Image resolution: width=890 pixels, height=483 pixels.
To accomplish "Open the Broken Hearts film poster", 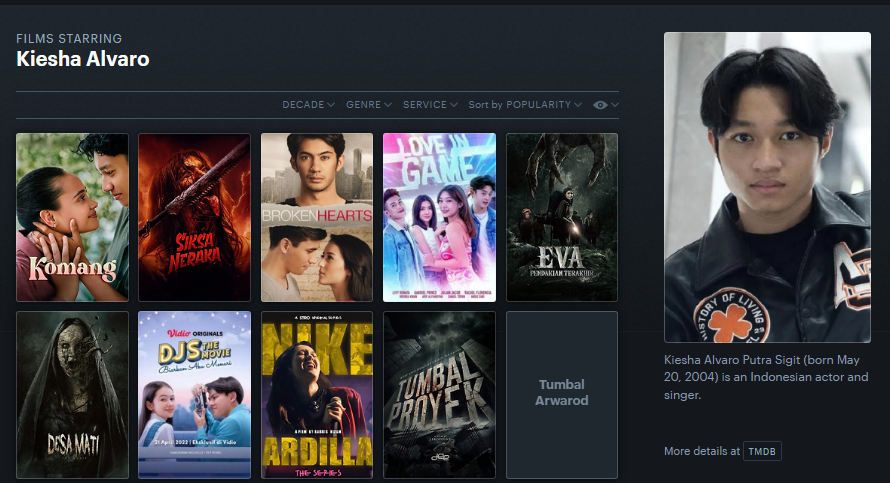I will tap(317, 217).
